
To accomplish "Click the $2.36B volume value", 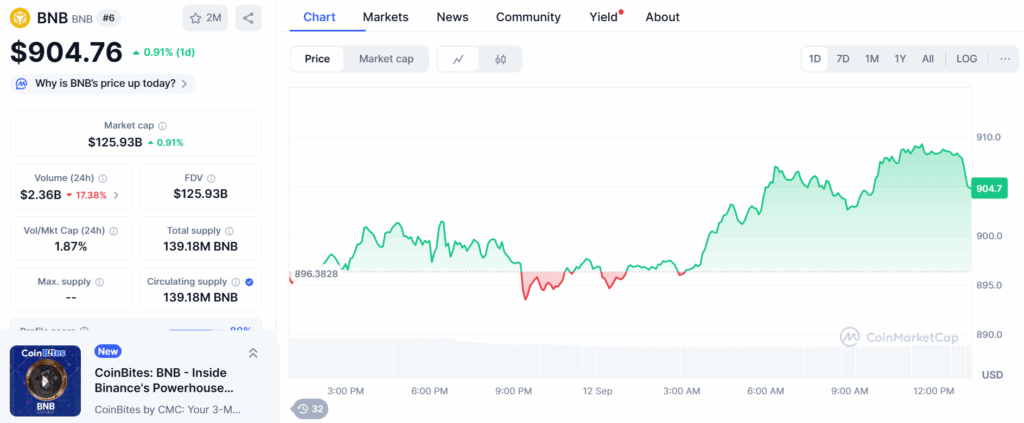I will pos(40,195).
